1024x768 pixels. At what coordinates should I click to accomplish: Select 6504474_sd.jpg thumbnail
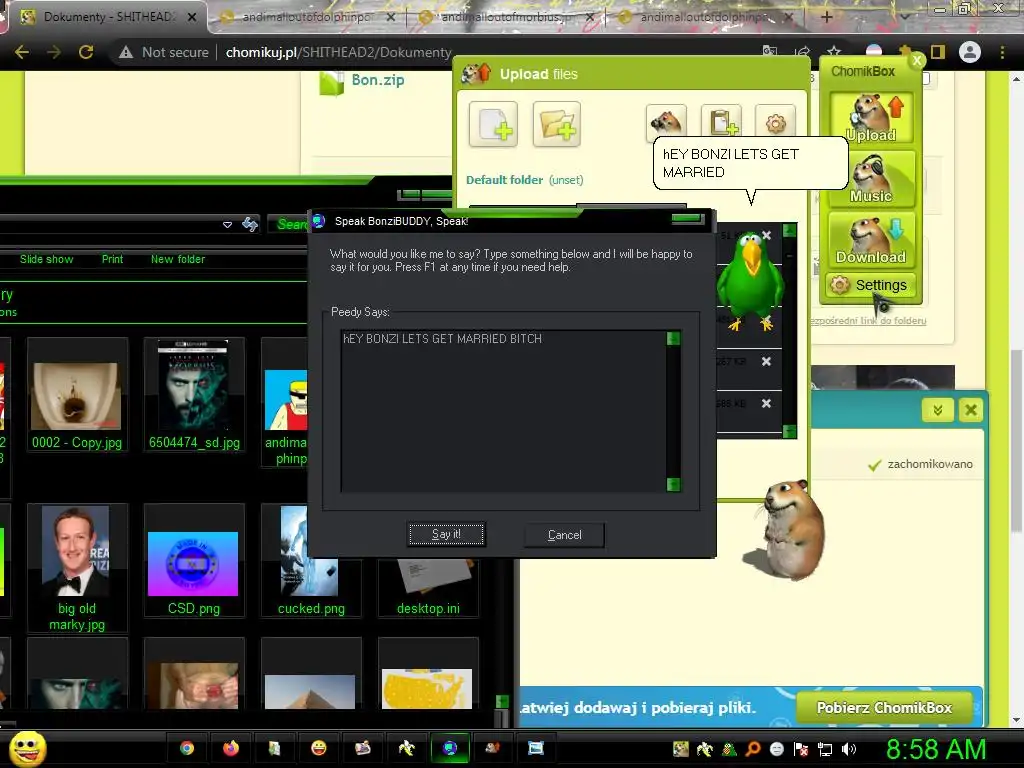click(194, 394)
